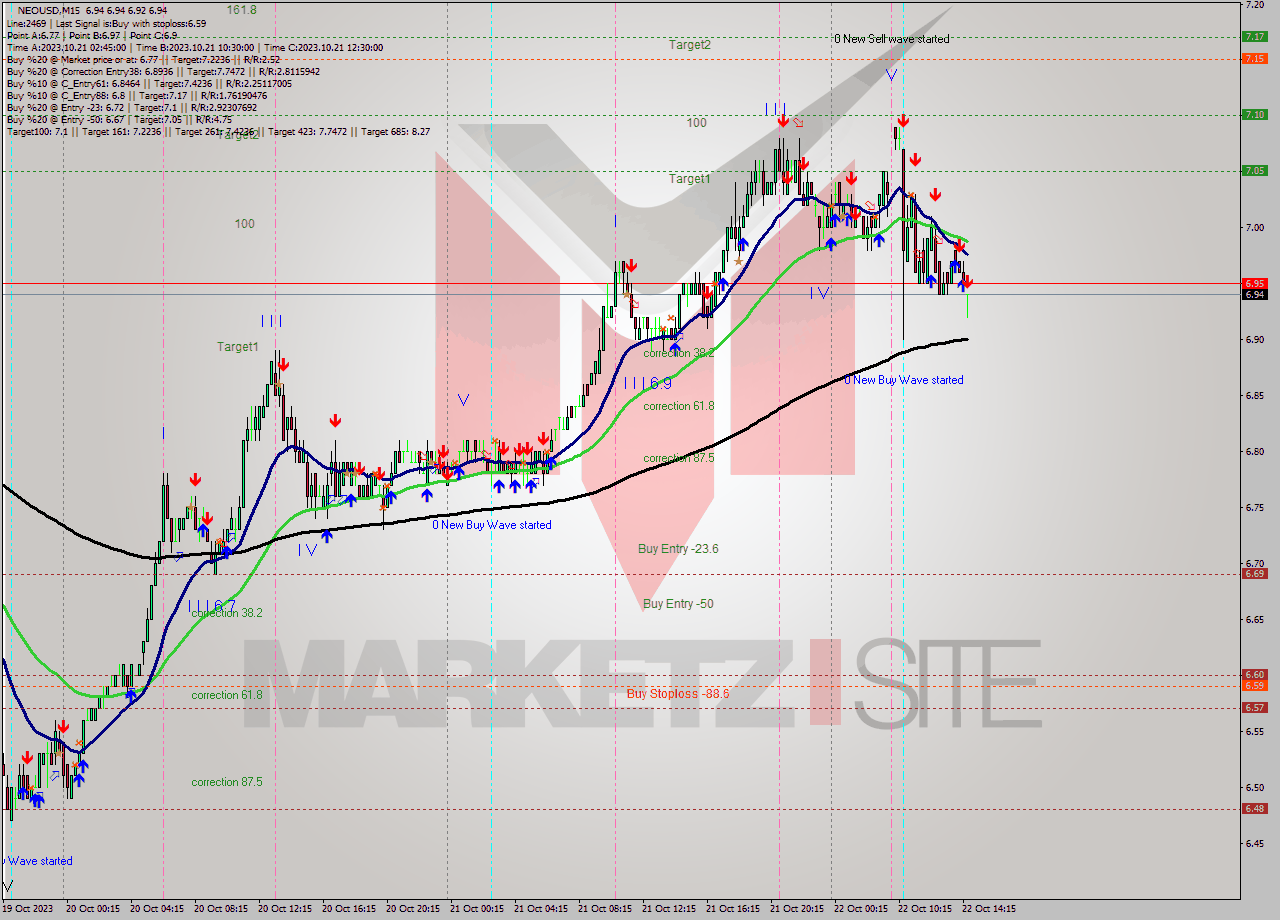Click the 'Buy Entry -50' label

pyautogui.click(x=678, y=604)
